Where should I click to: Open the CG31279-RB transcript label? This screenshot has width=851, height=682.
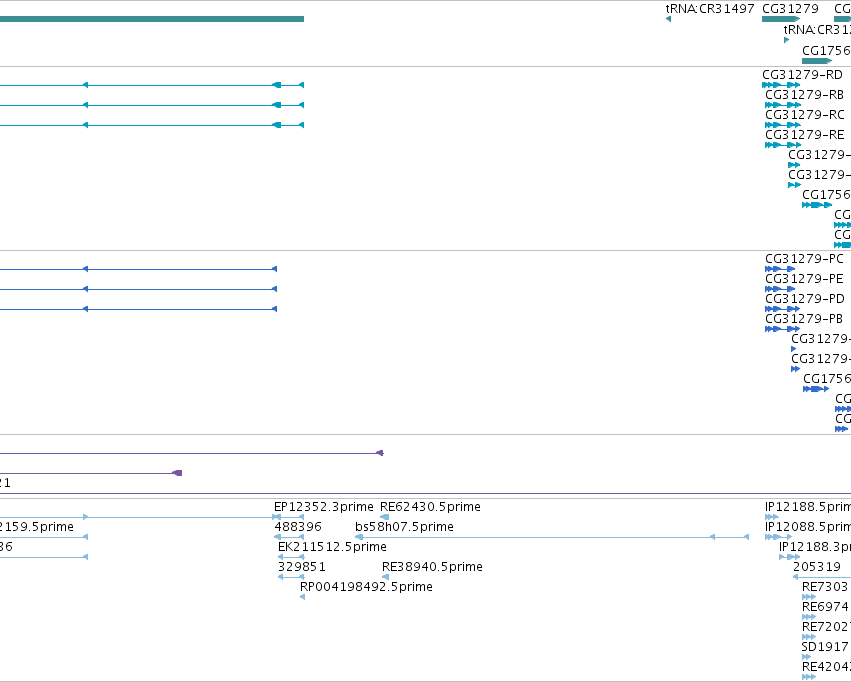click(x=804, y=94)
